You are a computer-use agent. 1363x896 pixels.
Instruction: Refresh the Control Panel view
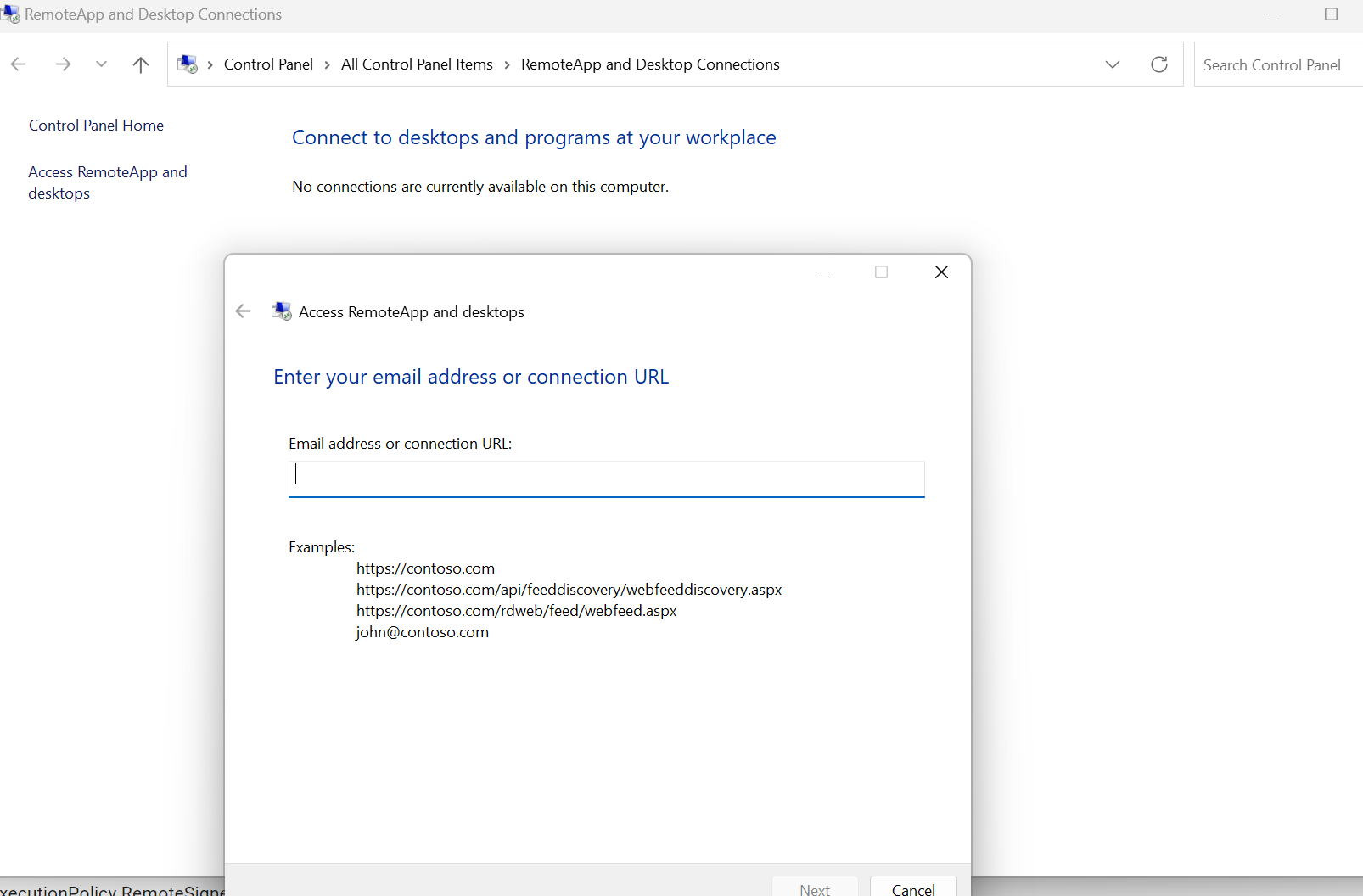(1159, 64)
